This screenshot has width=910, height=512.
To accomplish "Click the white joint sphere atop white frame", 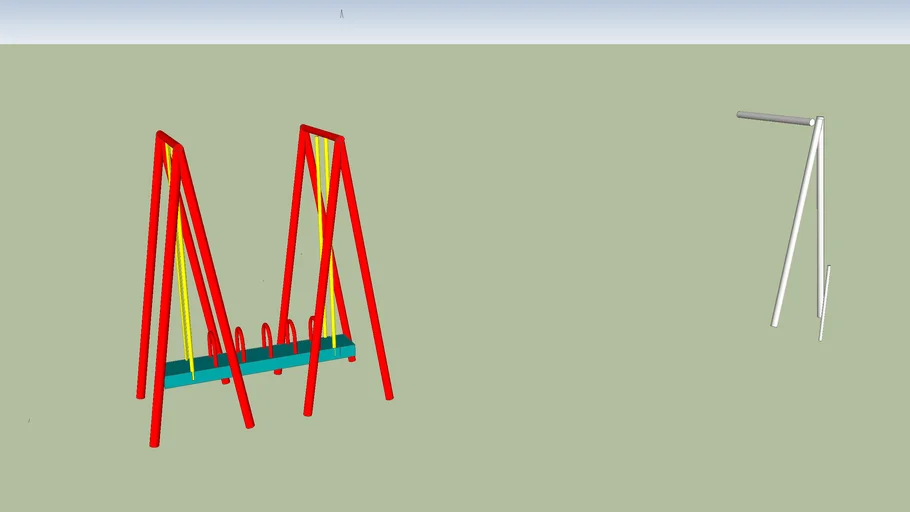I will [x=814, y=122].
